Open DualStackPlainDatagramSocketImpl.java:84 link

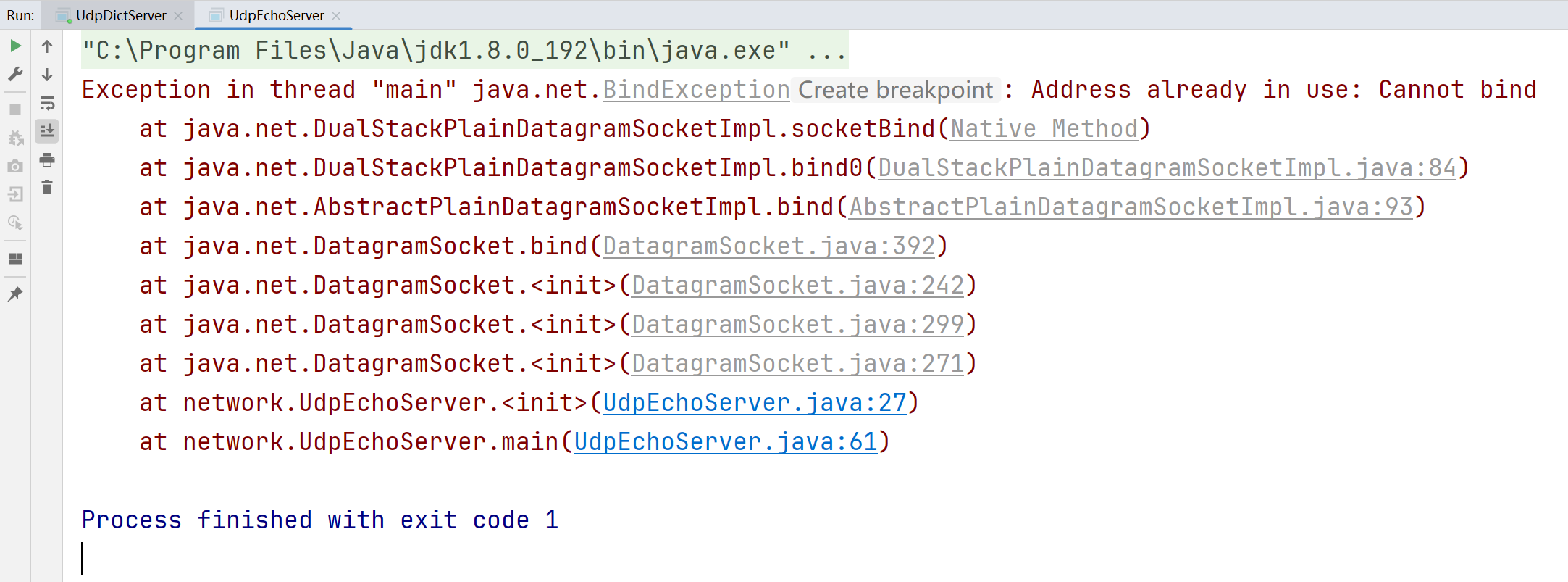pyautogui.click(x=1167, y=168)
